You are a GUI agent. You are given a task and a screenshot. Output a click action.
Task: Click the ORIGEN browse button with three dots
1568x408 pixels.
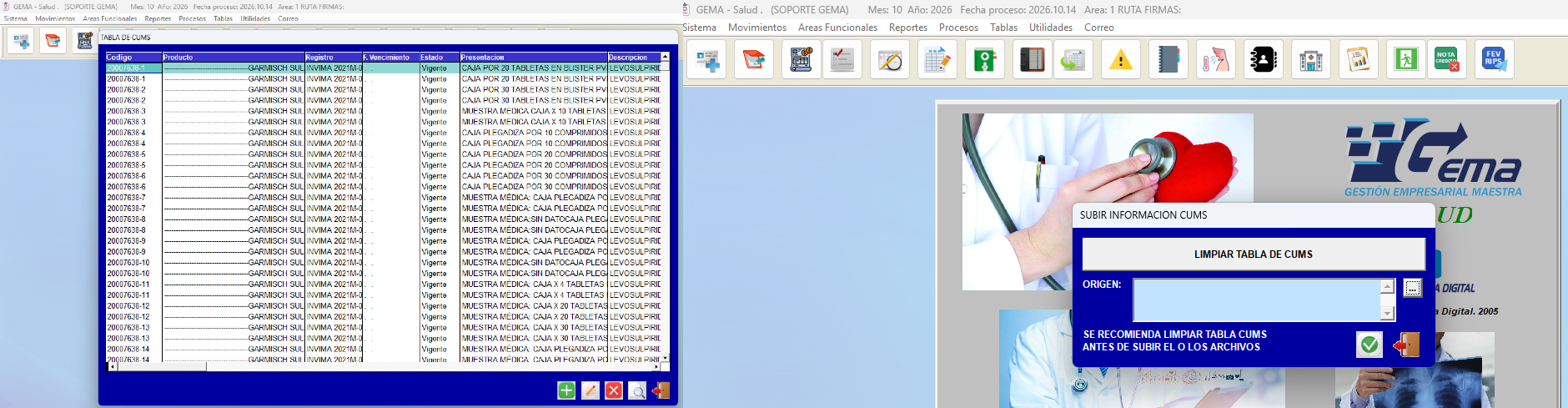(1412, 288)
